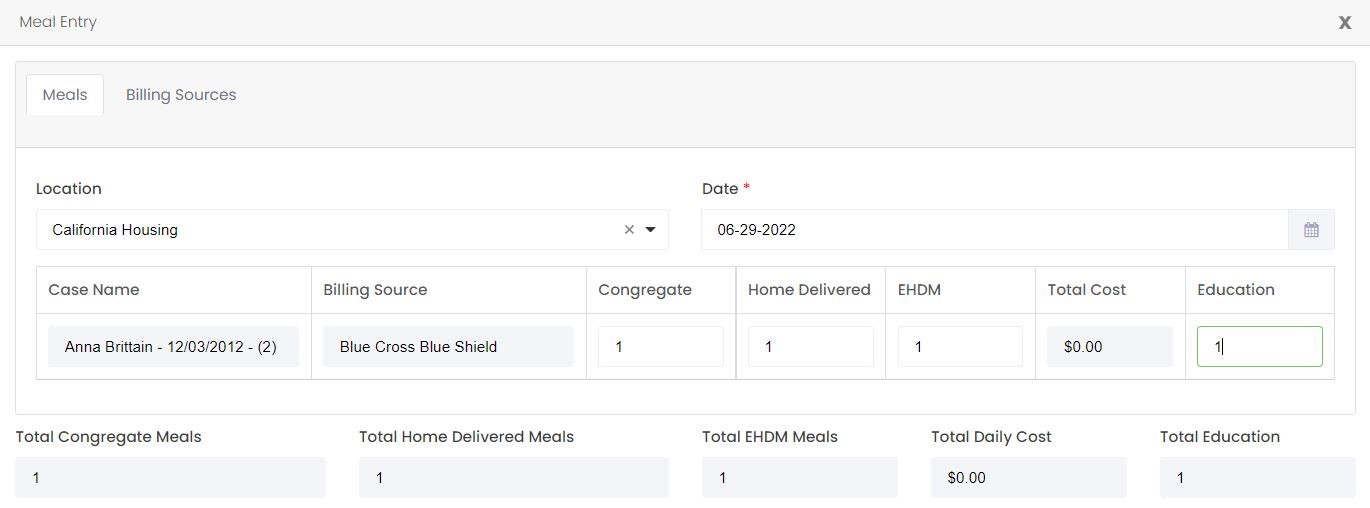Click the Total EHDM Meals field

tap(799, 478)
